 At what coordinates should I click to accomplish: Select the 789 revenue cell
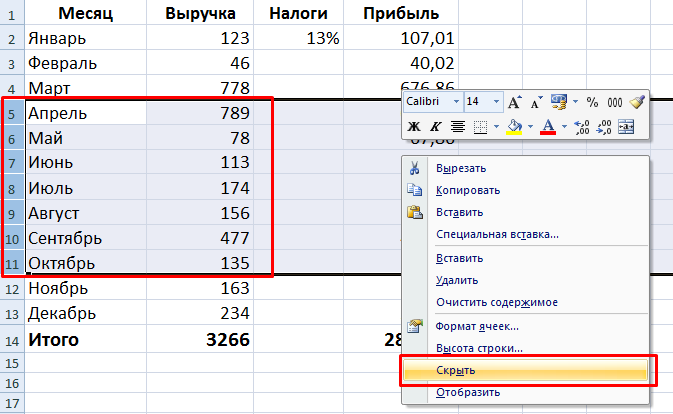(200, 113)
